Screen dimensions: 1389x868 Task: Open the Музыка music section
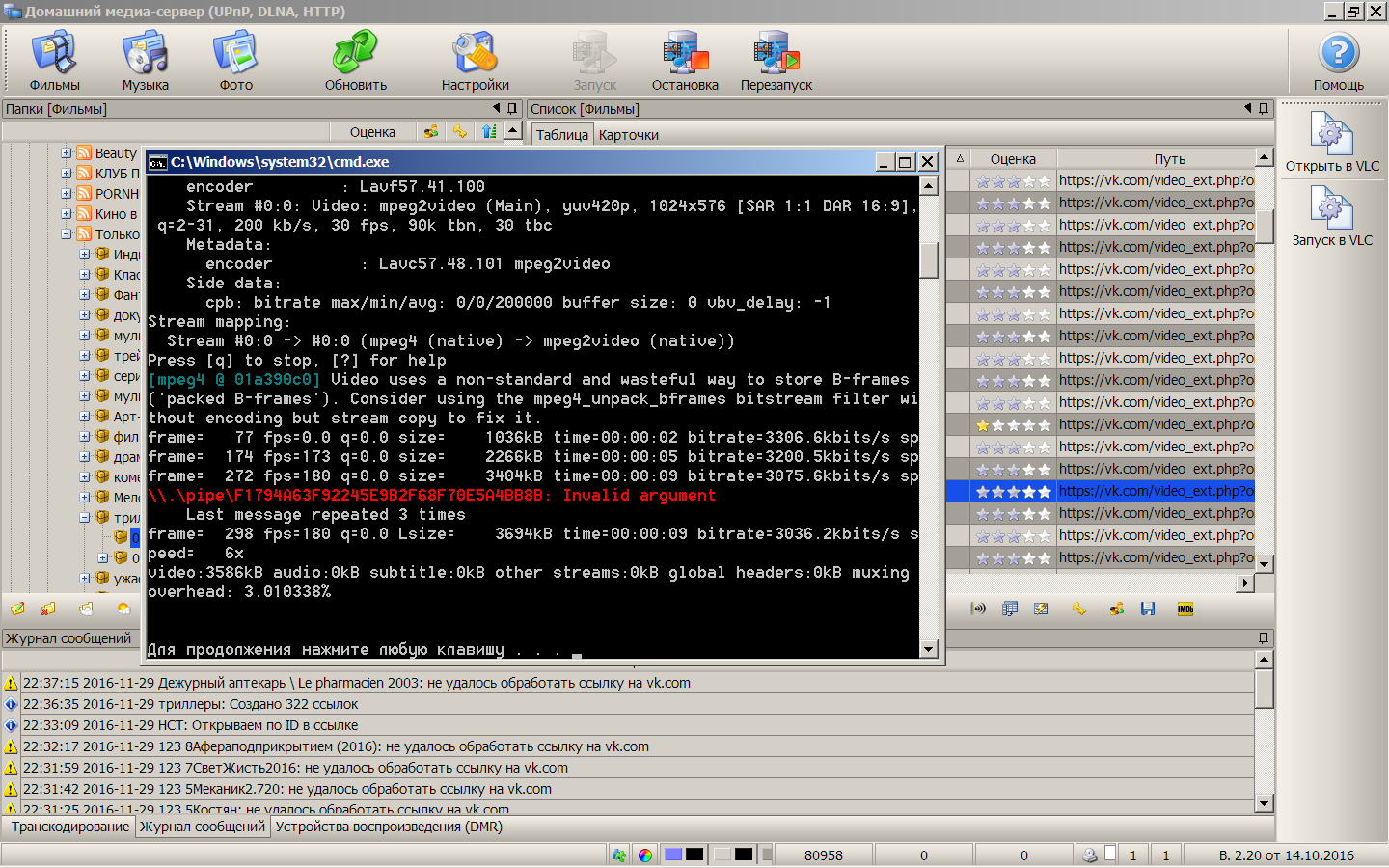point(146,60)
